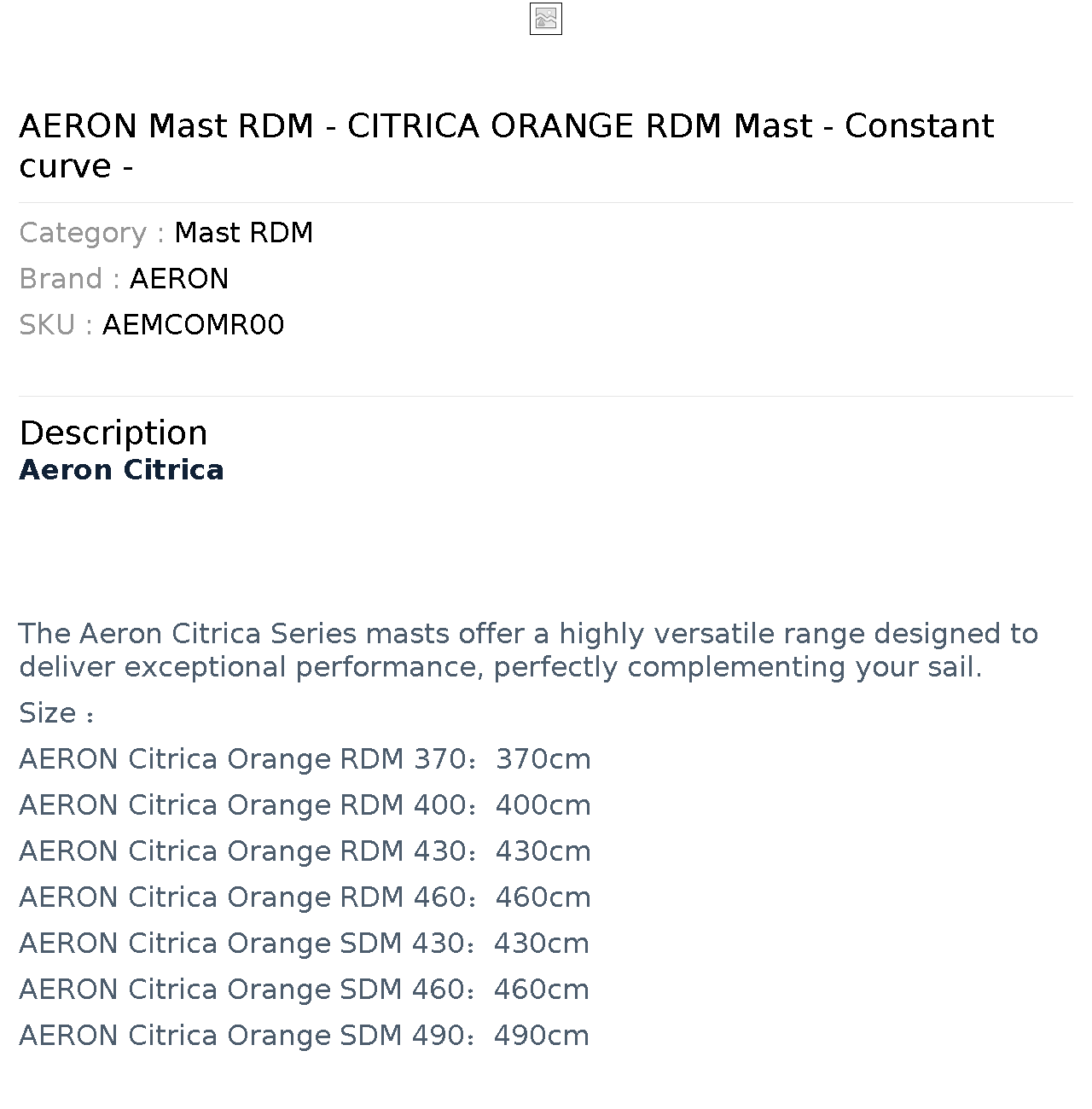Screen dimensions: 1092x1109
Task: Select the SDM 460 size line
Action: pos(304,990)
